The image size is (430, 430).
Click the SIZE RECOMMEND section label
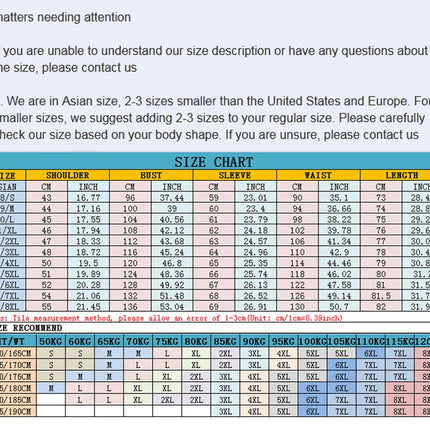click(31, 328)
